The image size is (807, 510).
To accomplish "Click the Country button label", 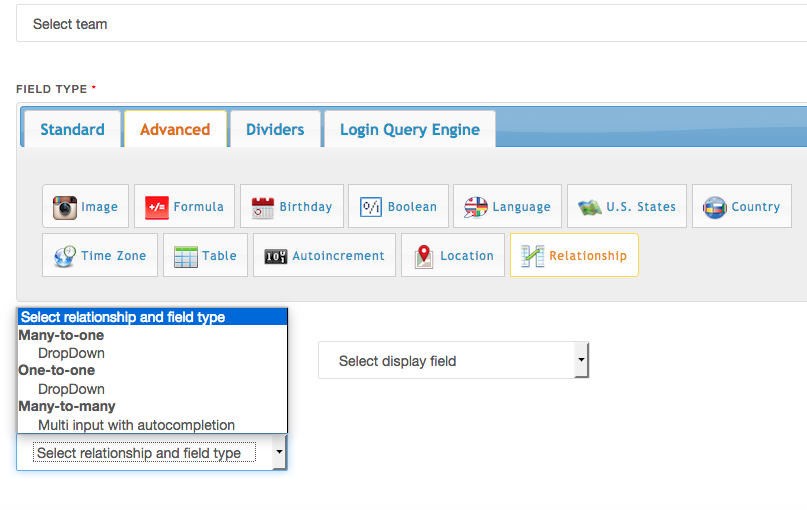I will click(x=756, y=207).
